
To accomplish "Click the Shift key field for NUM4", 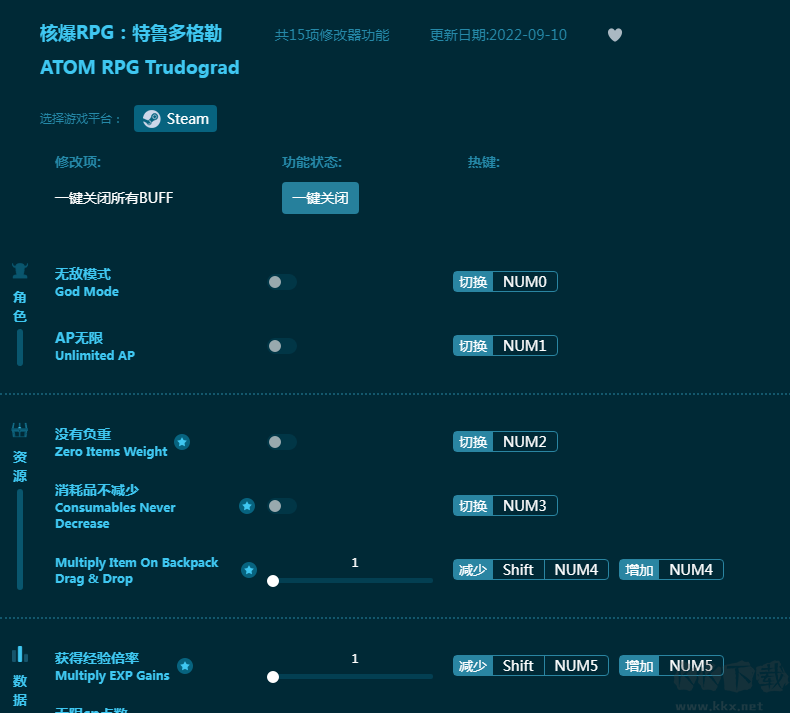I will [518, 570].
